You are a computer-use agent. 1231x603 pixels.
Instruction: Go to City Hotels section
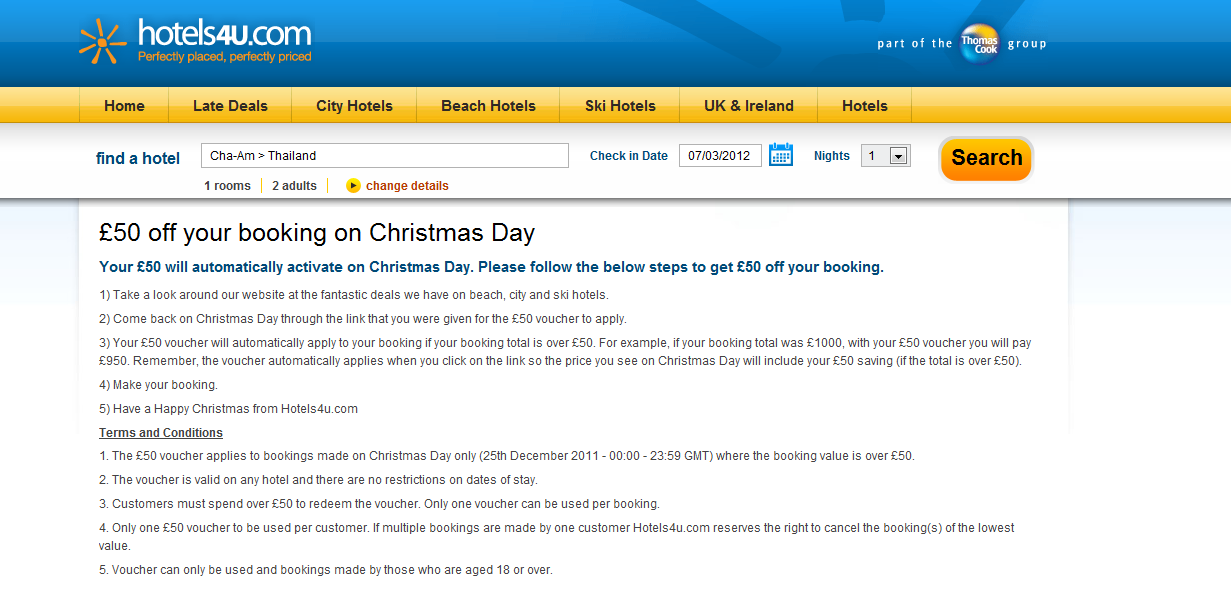[x=354, y=106]
